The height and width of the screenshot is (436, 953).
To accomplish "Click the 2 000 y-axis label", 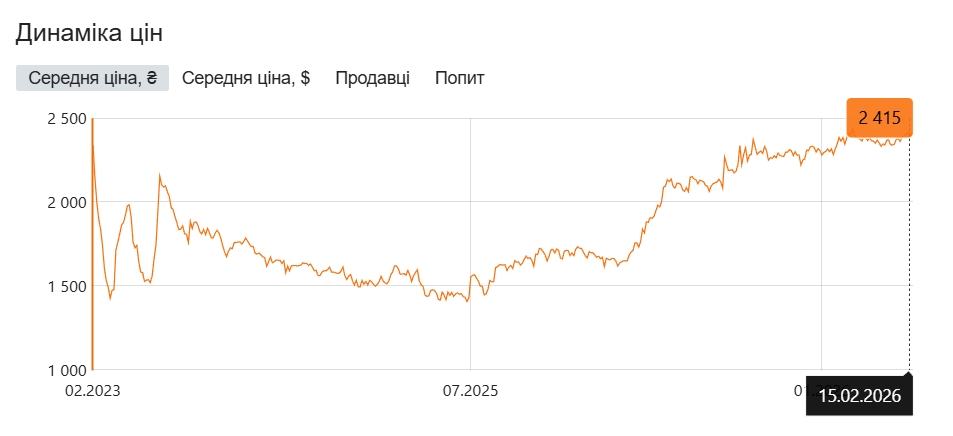I will click(66, 203).
